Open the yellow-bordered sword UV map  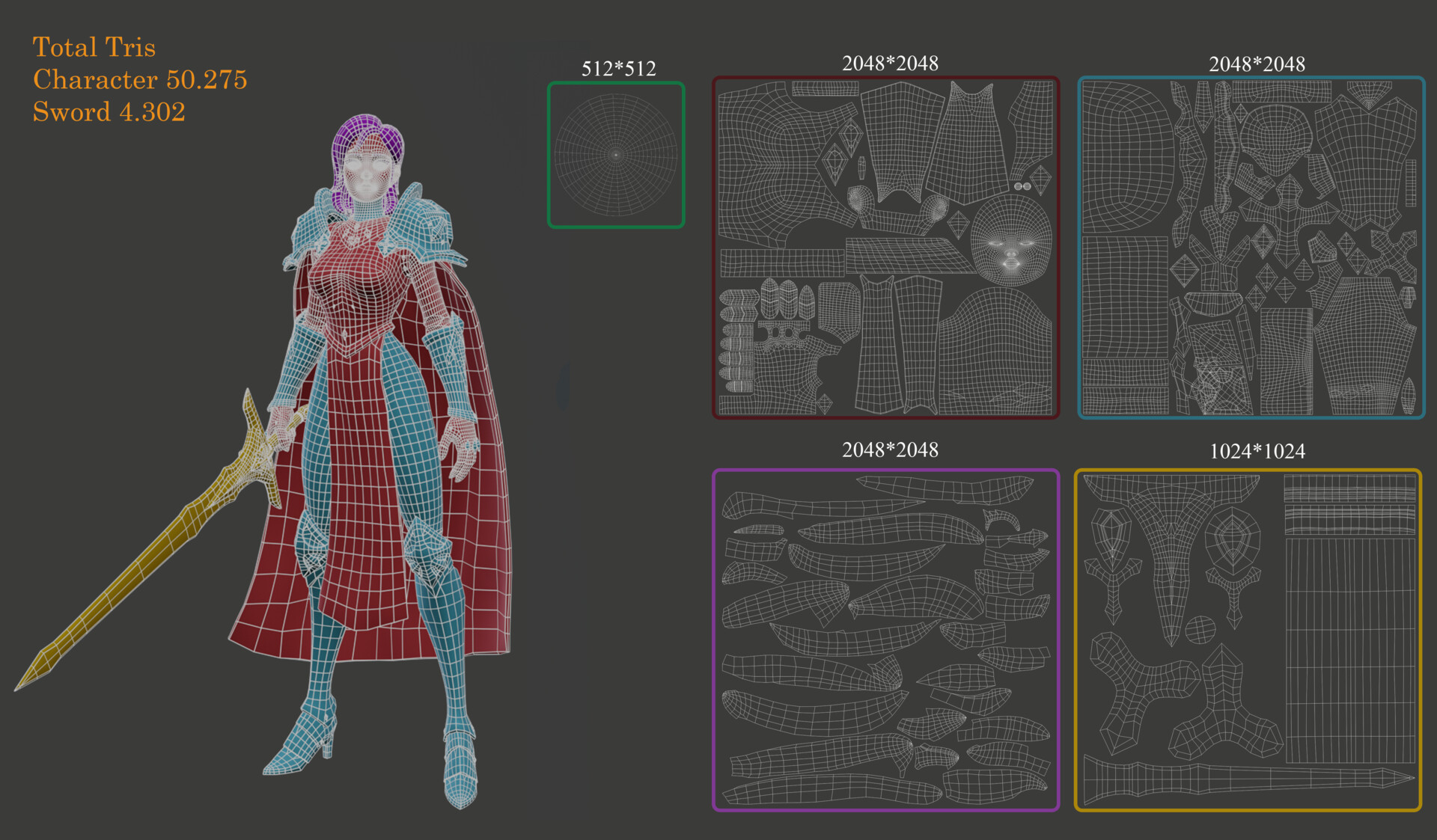tap(1248, 640)
